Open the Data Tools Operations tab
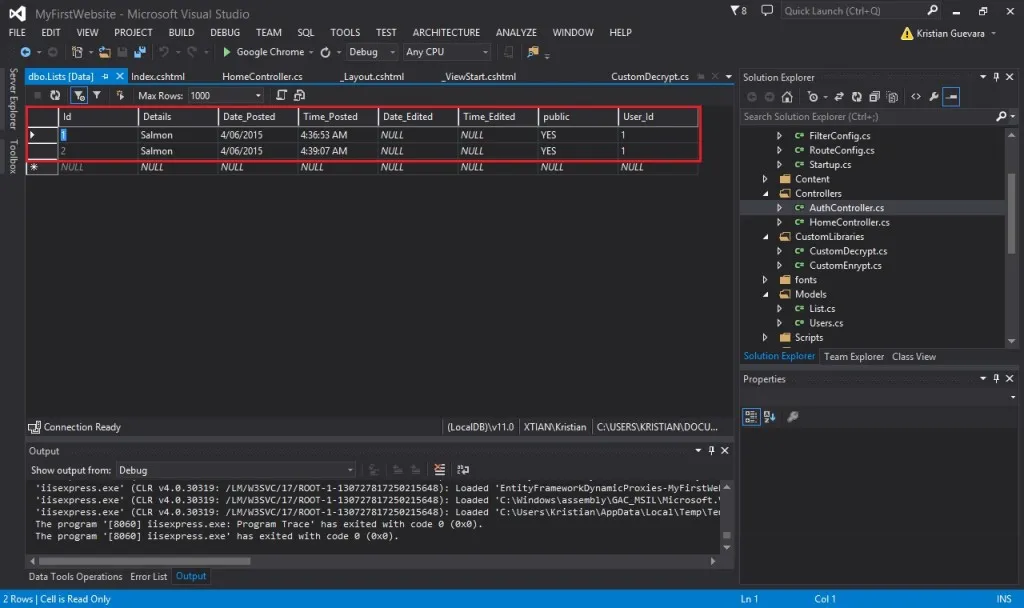The width and height of the screenshot is (1024, 608). pyautogui.click(x=75, y=577)
